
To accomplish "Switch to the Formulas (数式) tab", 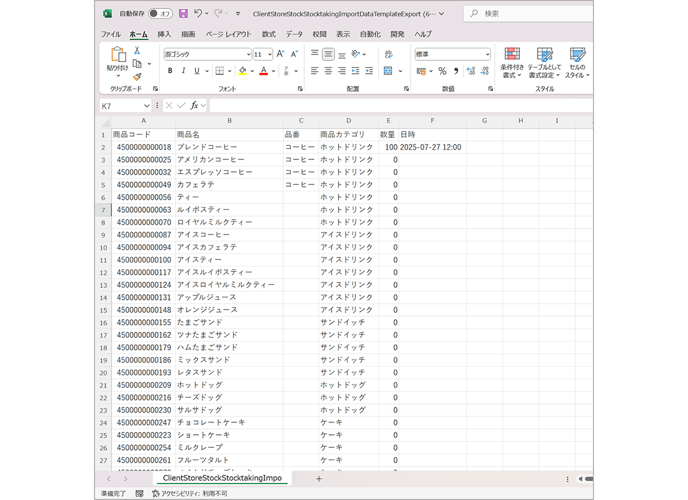I will tap(269, 34).
